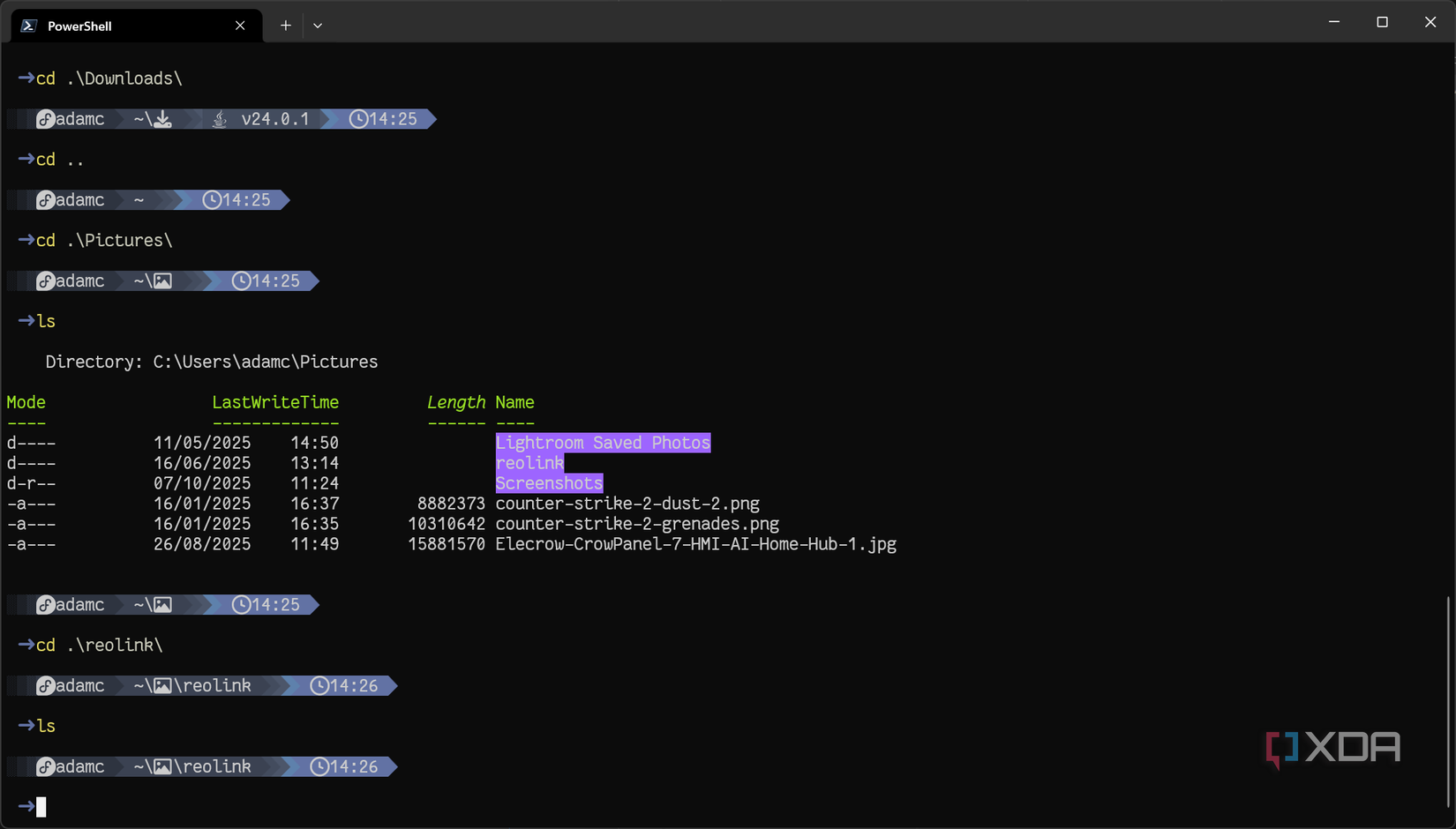
Task: Click the 'cd .\reolink\' command
Action: click(x=100, y=646)
